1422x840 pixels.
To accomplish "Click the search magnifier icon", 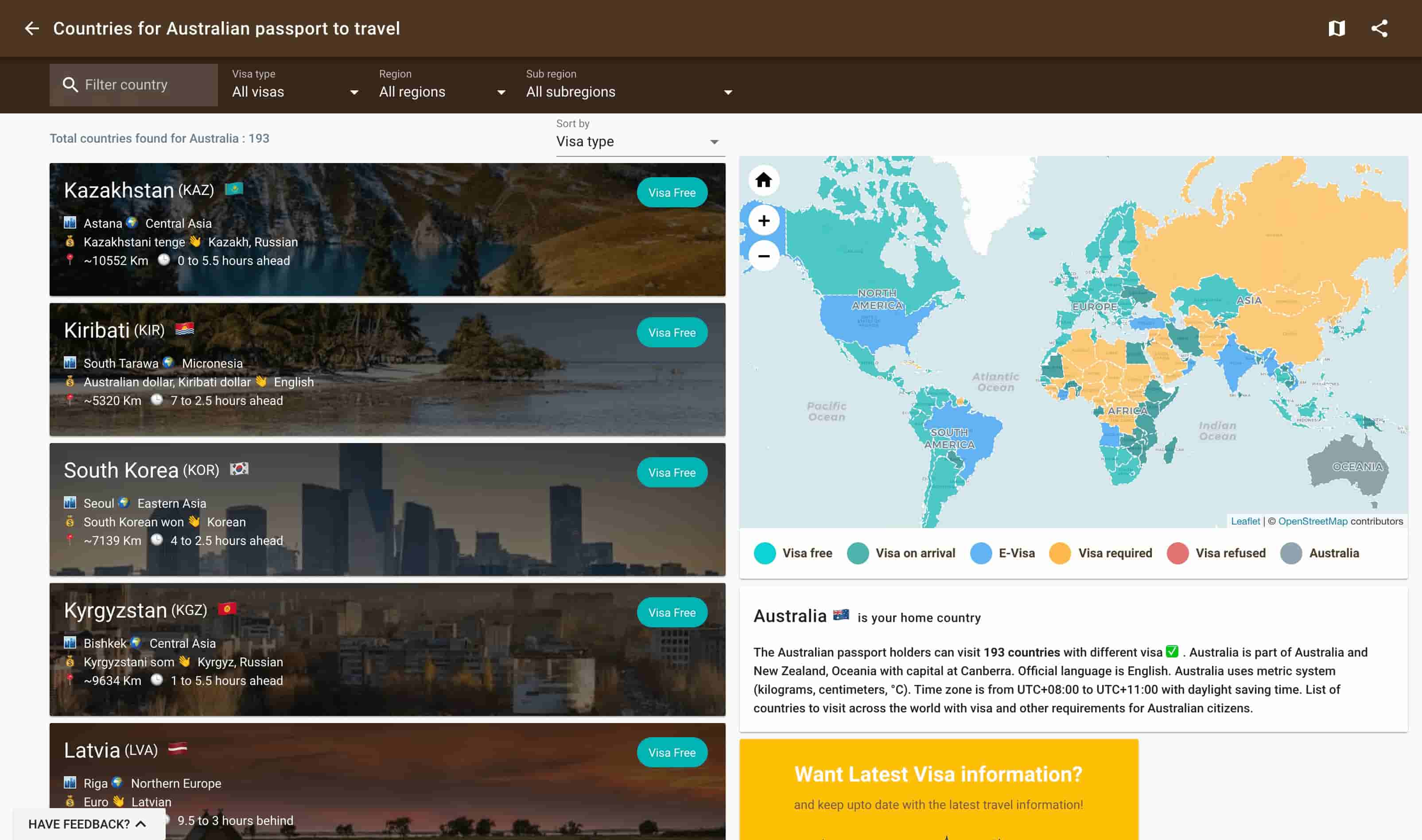I will [70, 85].
